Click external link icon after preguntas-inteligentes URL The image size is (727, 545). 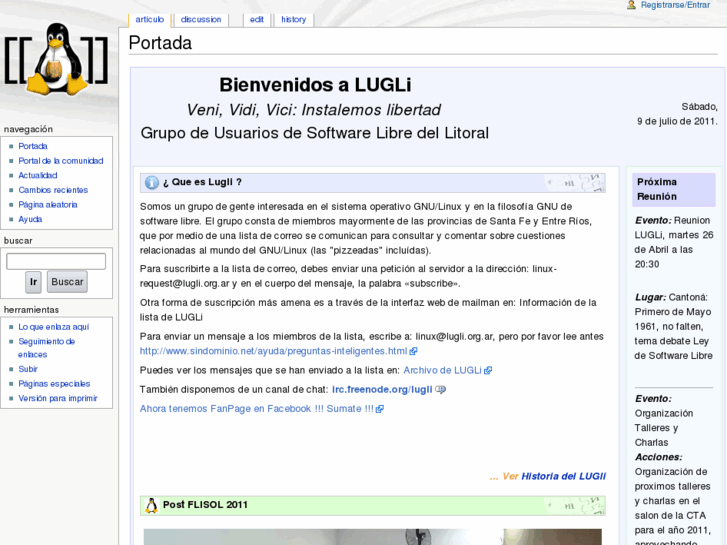[x=414, y=351]
